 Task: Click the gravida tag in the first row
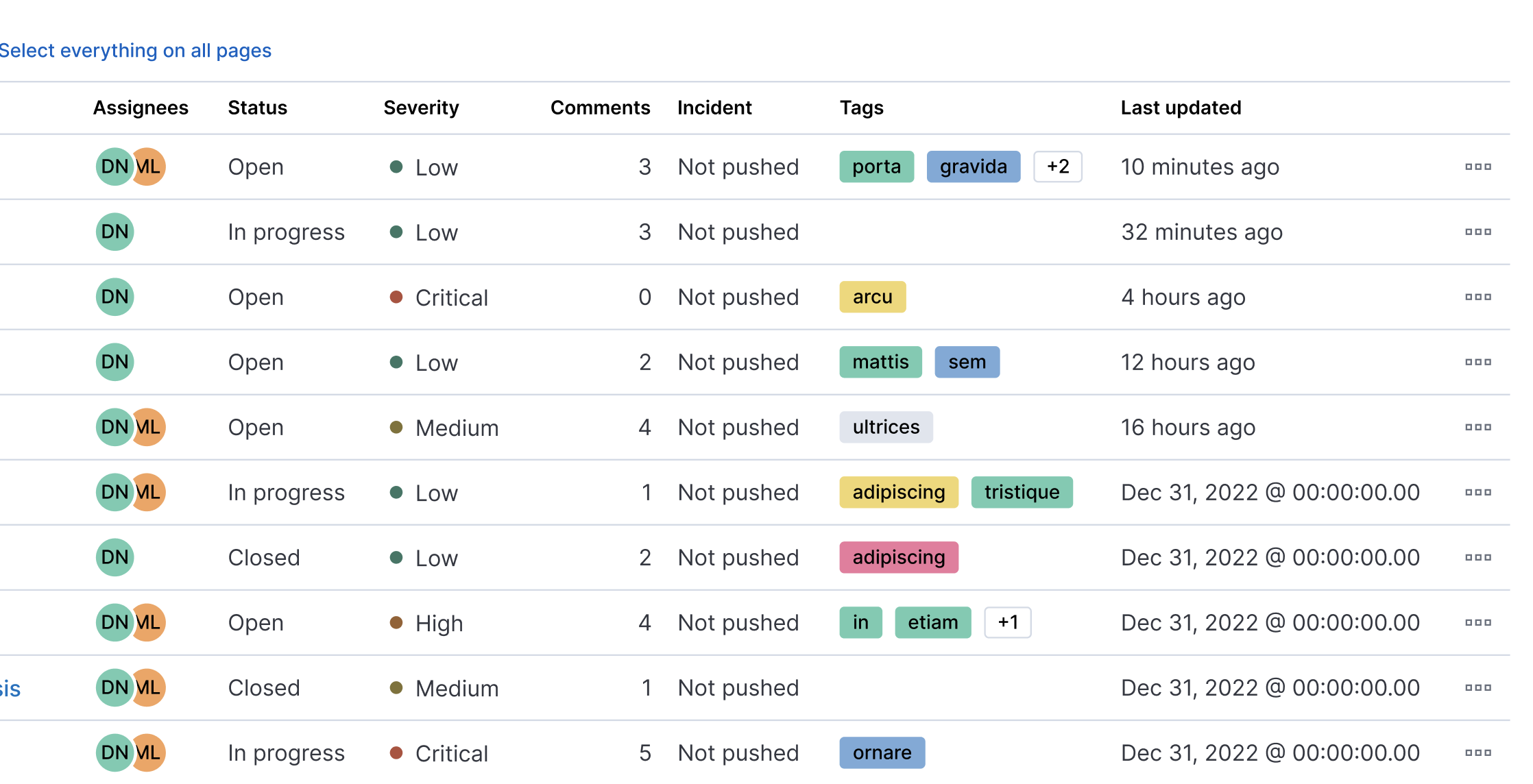pyautogui.click(x=973, y=167)
